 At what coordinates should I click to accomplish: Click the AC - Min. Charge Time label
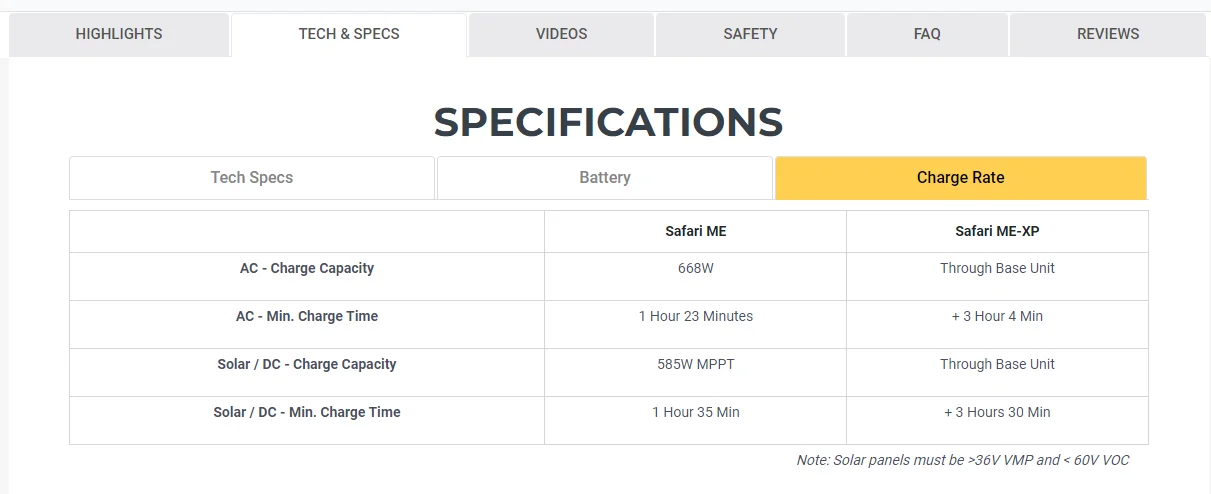pyautogui.click(x=307, y=316)
